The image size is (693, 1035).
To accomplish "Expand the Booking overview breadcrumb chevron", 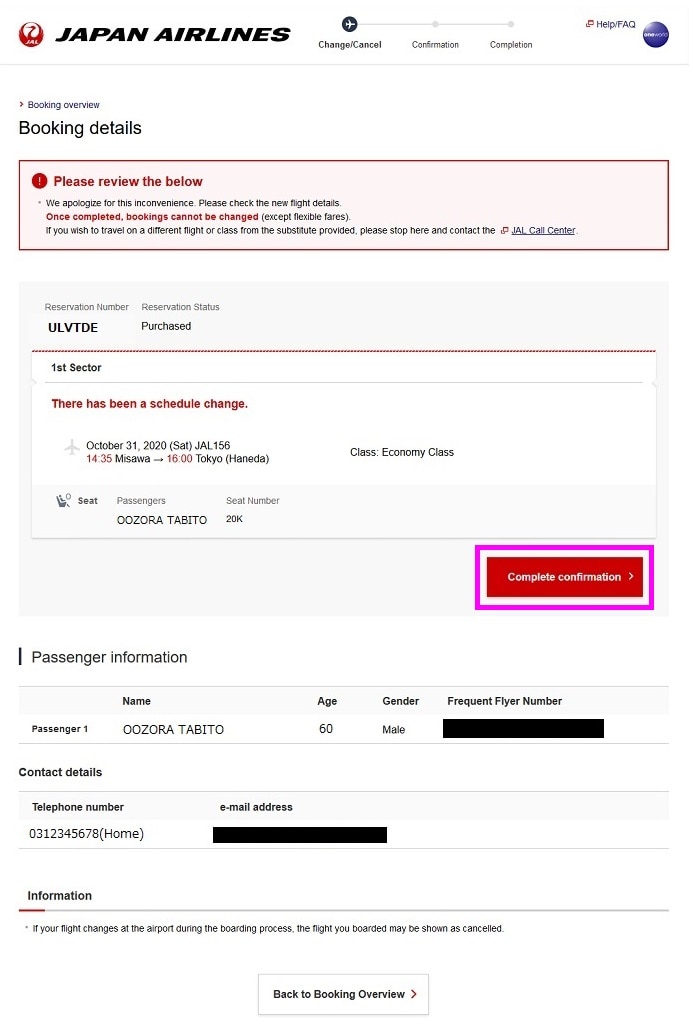I will click(x=21, y=104).
